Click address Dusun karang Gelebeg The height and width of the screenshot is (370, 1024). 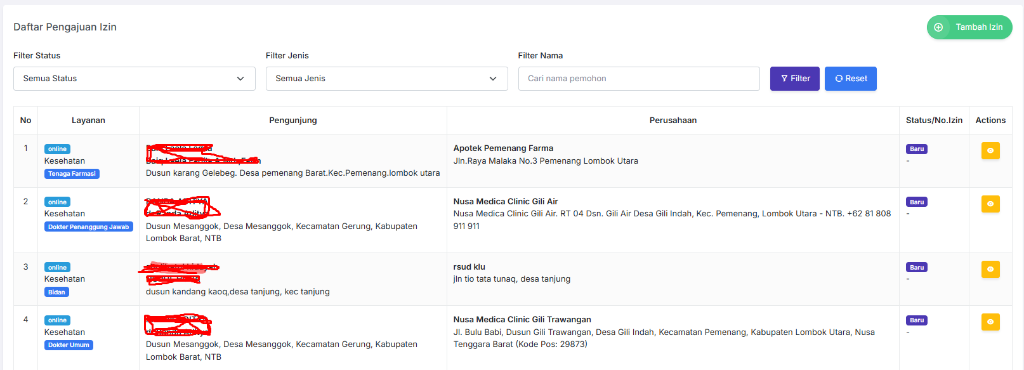click(292, 174)
